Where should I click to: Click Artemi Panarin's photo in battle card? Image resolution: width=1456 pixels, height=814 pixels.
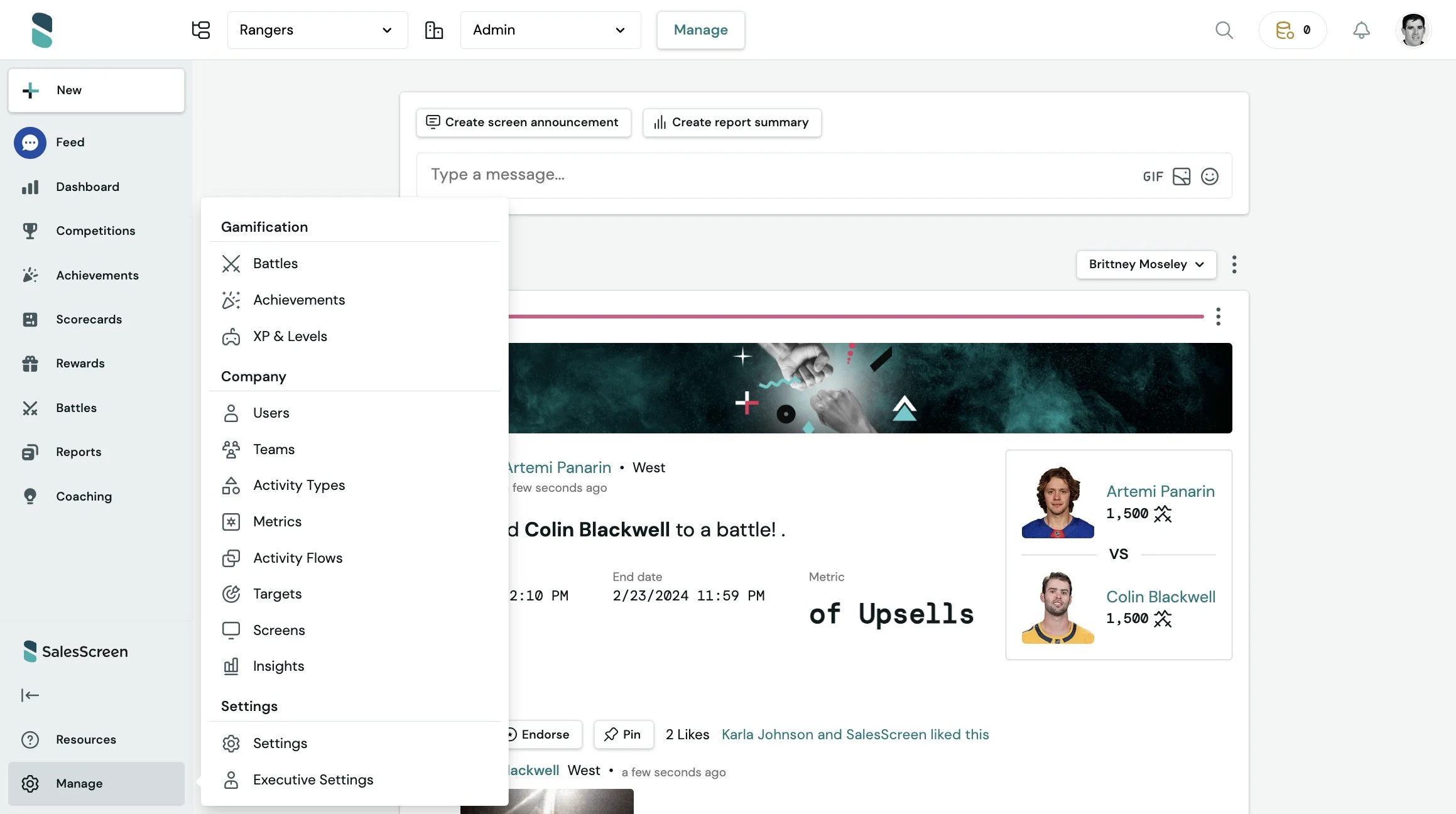(x=1058, y=502)
